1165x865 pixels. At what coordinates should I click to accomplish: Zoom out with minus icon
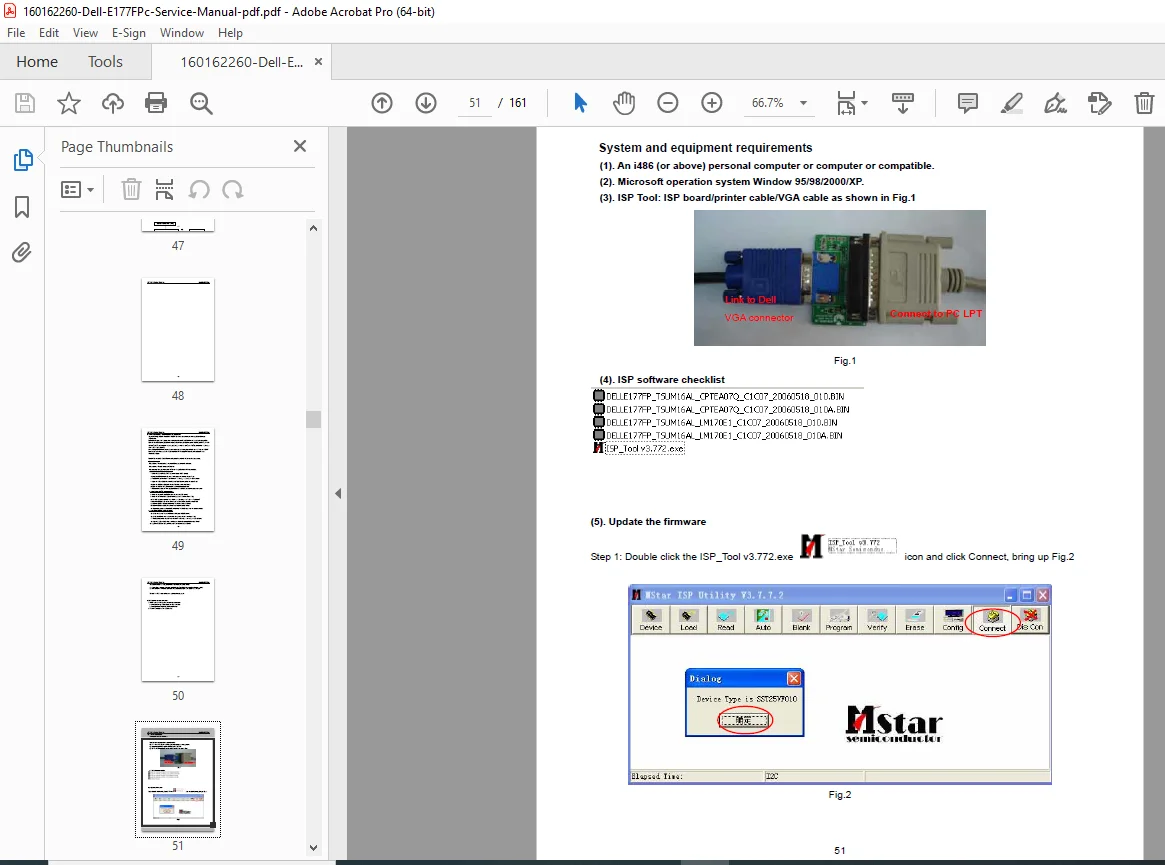(668, 103)
